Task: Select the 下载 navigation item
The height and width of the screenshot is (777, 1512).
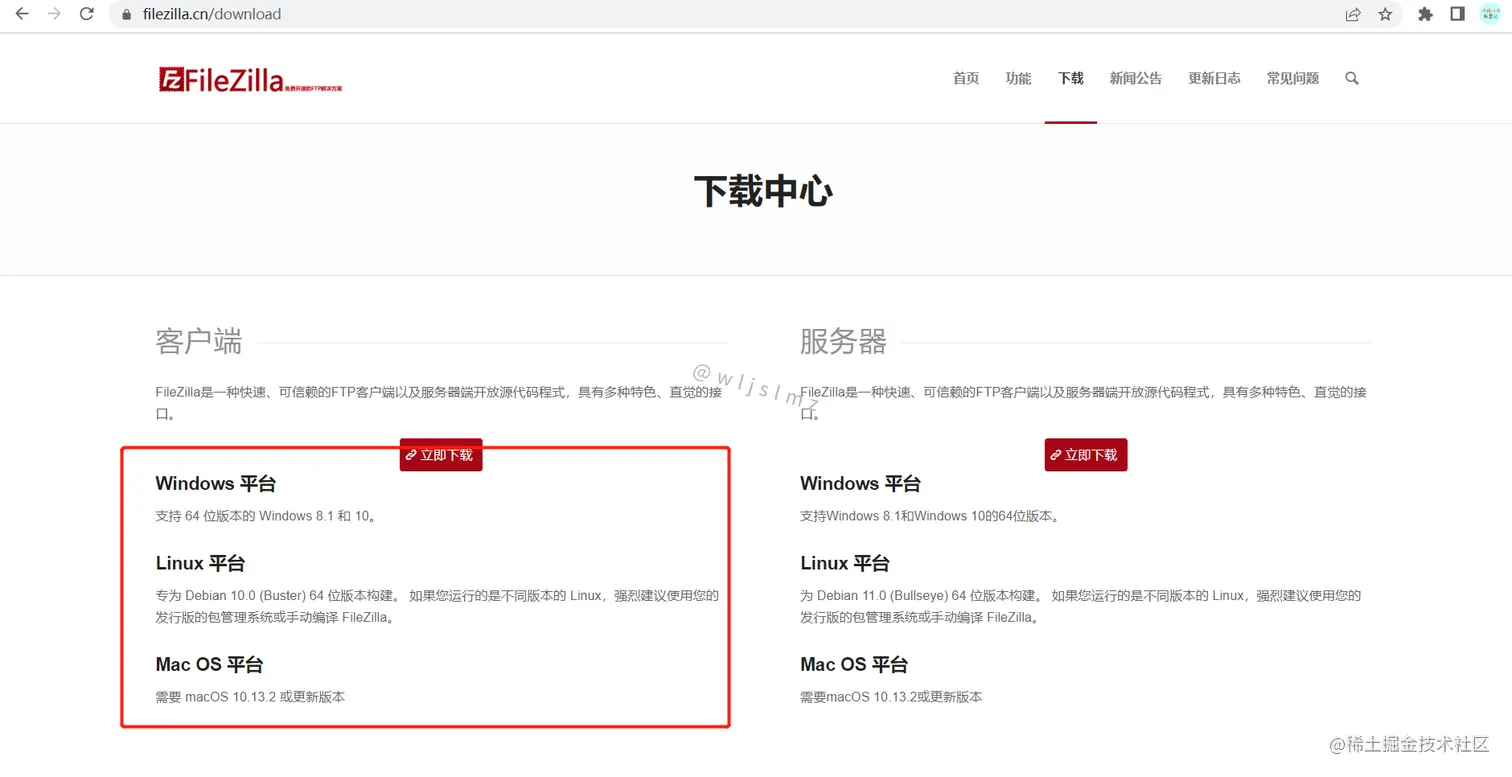Action: tap(1071, 78)
